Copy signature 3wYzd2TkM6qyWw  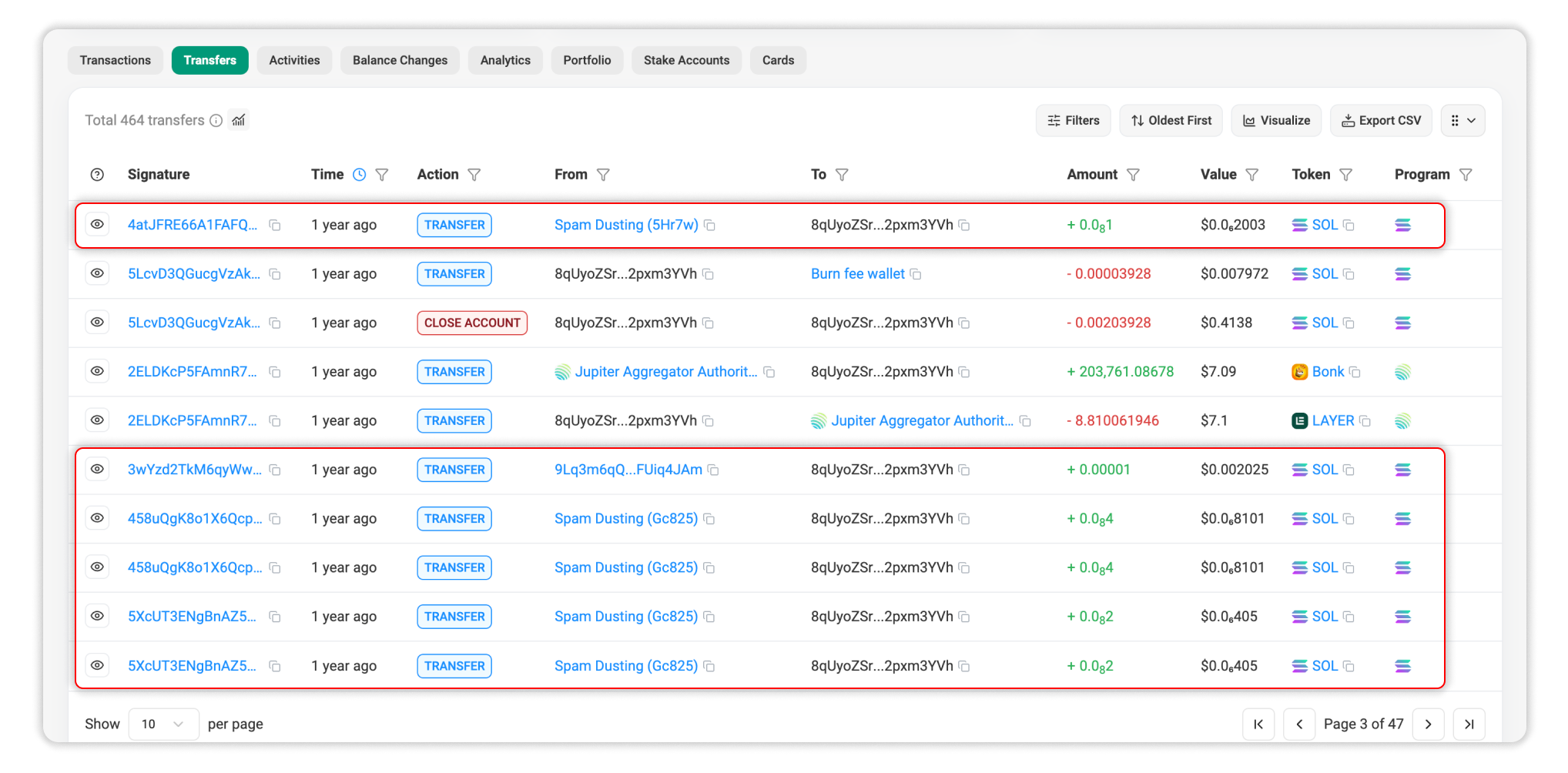(x=275, y=470)
